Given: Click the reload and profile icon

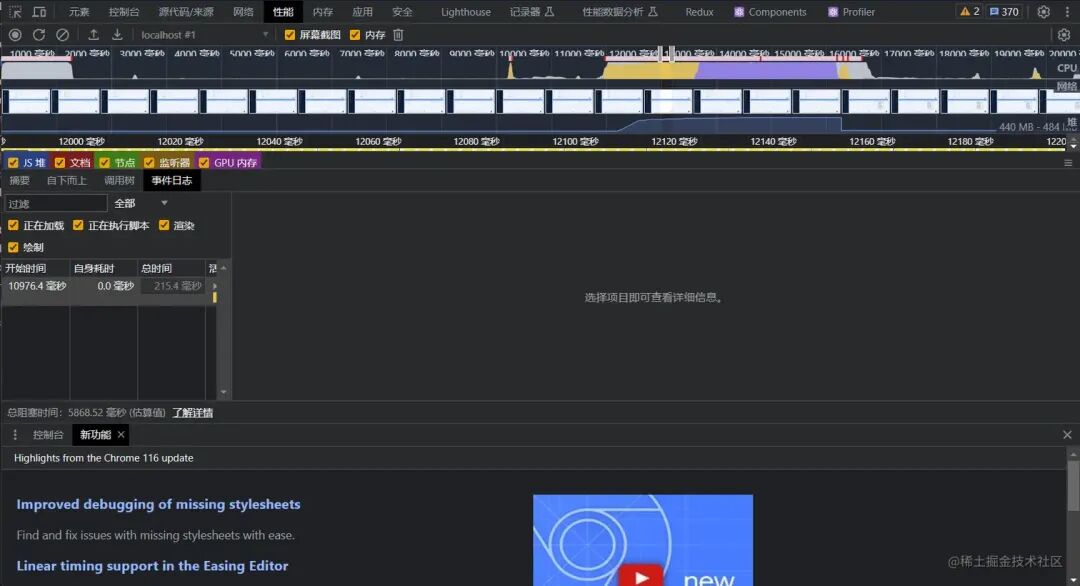Looking at the screenshot, I should pos(39,34).
